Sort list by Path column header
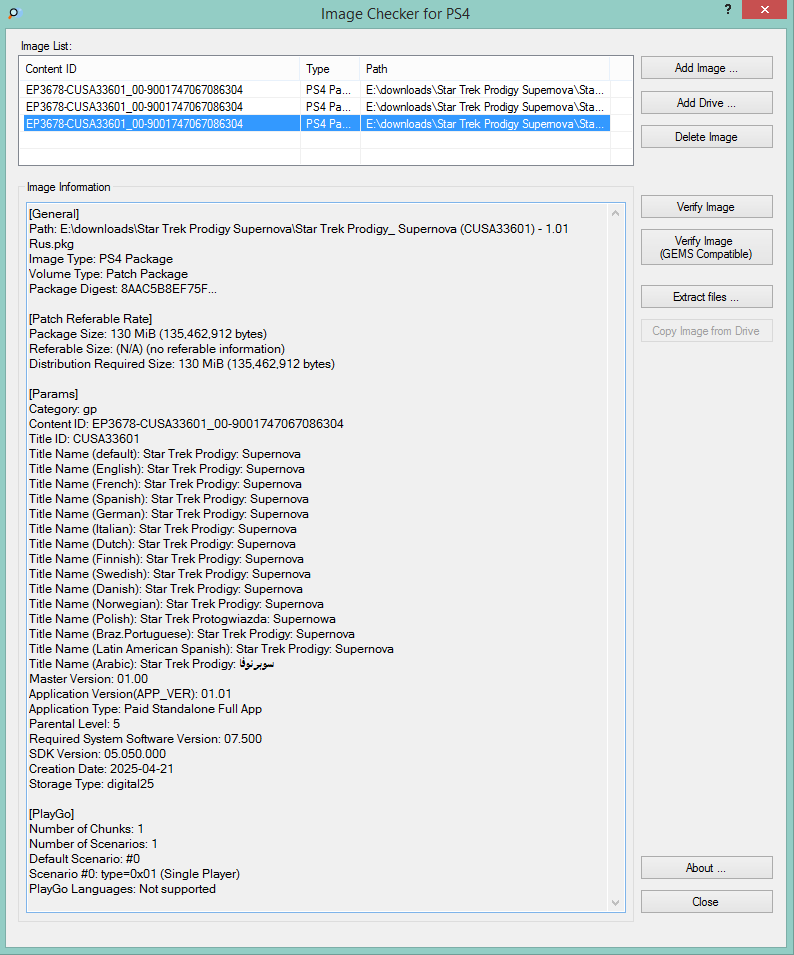This screenshot has width=794, height=955. pyautogui.click(x=485, y=69)
